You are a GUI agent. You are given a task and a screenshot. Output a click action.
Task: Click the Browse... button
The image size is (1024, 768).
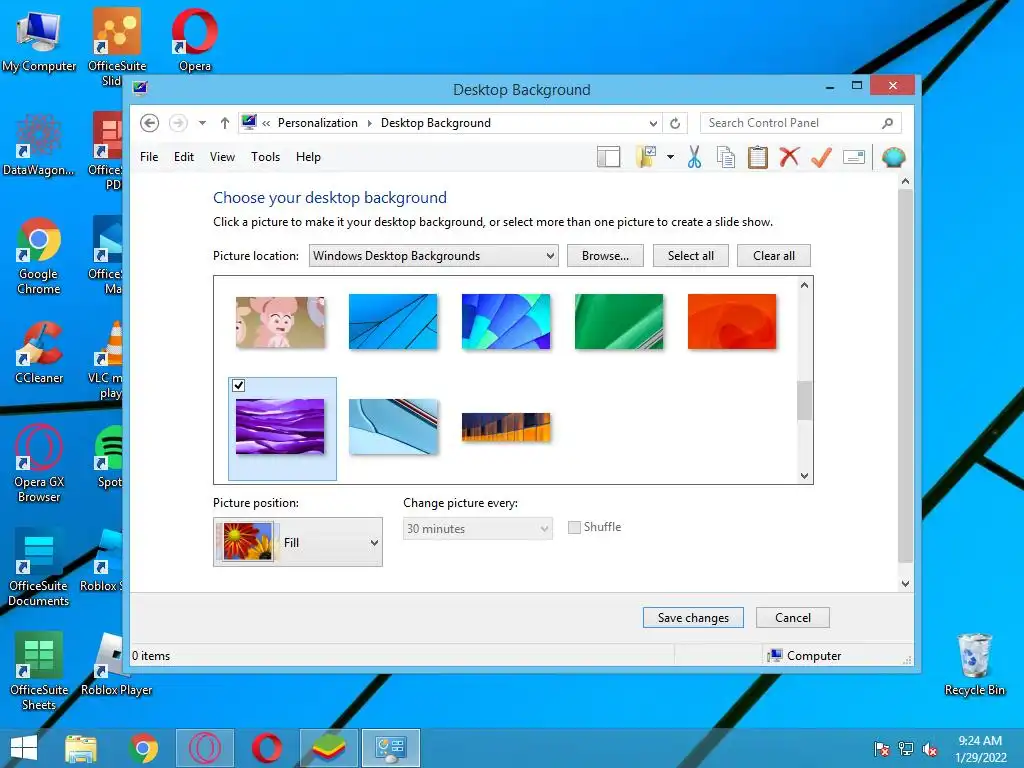coord(605,255)
